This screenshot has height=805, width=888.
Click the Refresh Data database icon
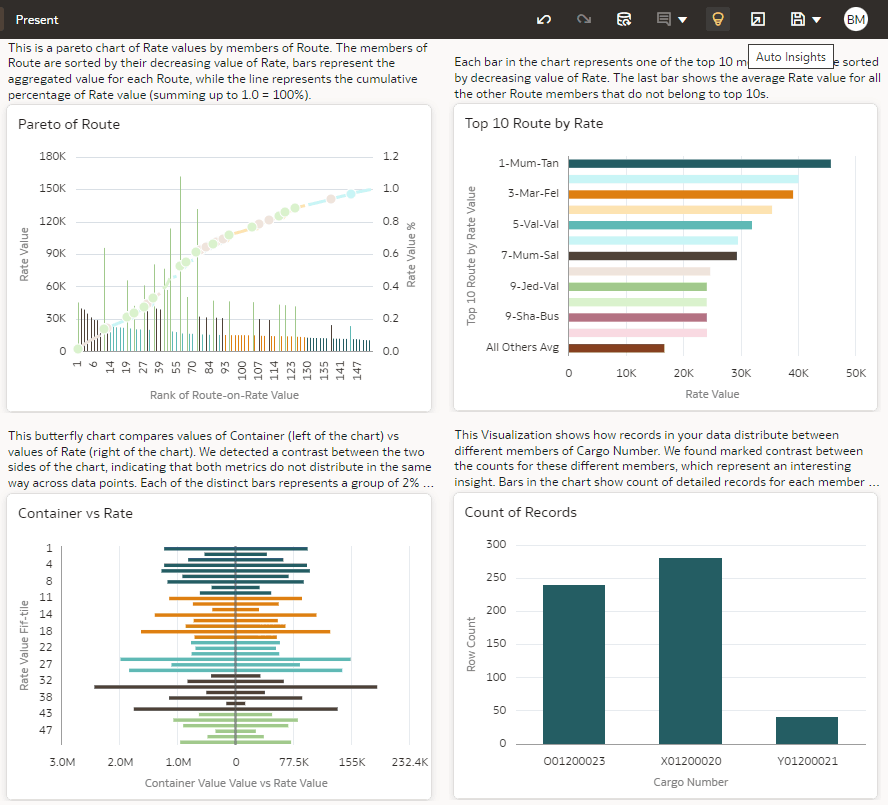click(624, 19)
